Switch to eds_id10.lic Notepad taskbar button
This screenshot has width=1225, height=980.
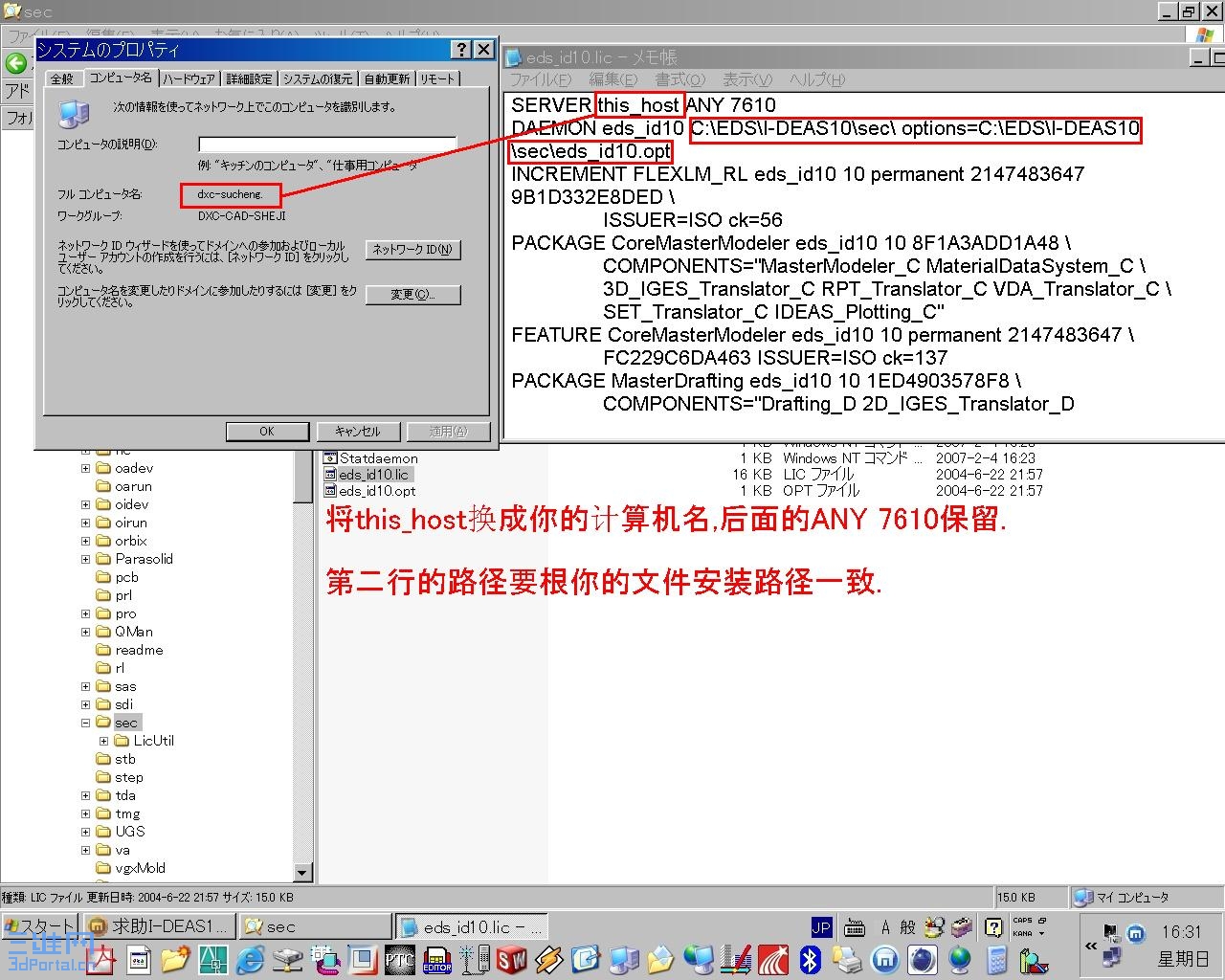pos(471,926)
